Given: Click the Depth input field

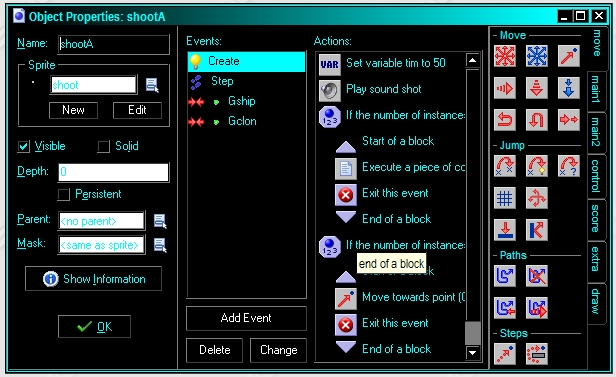Looking at the screenshot, I should click(x=114, y=172).
